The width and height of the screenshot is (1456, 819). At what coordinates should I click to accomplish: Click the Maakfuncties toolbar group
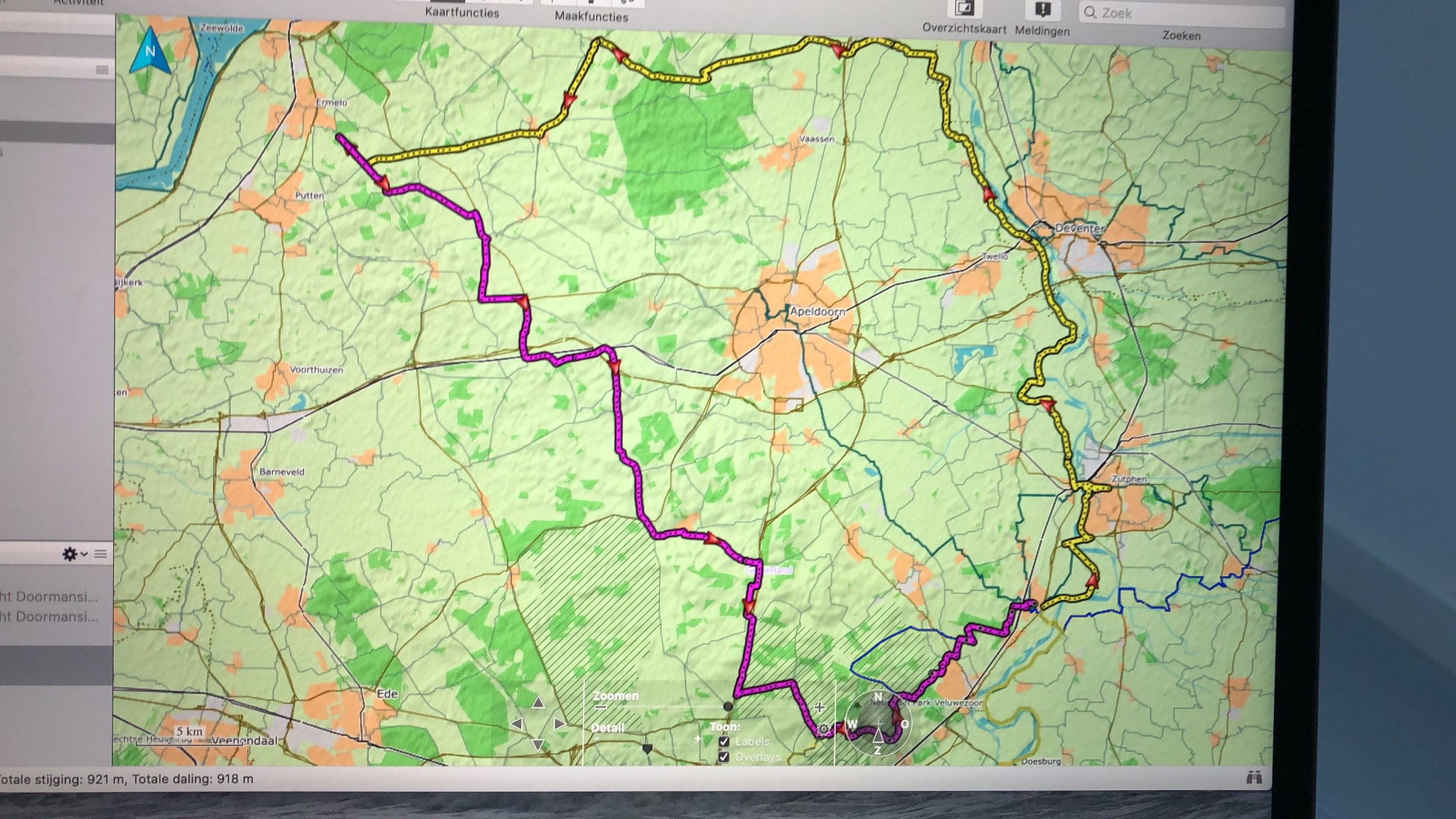[x=591, y=16]
